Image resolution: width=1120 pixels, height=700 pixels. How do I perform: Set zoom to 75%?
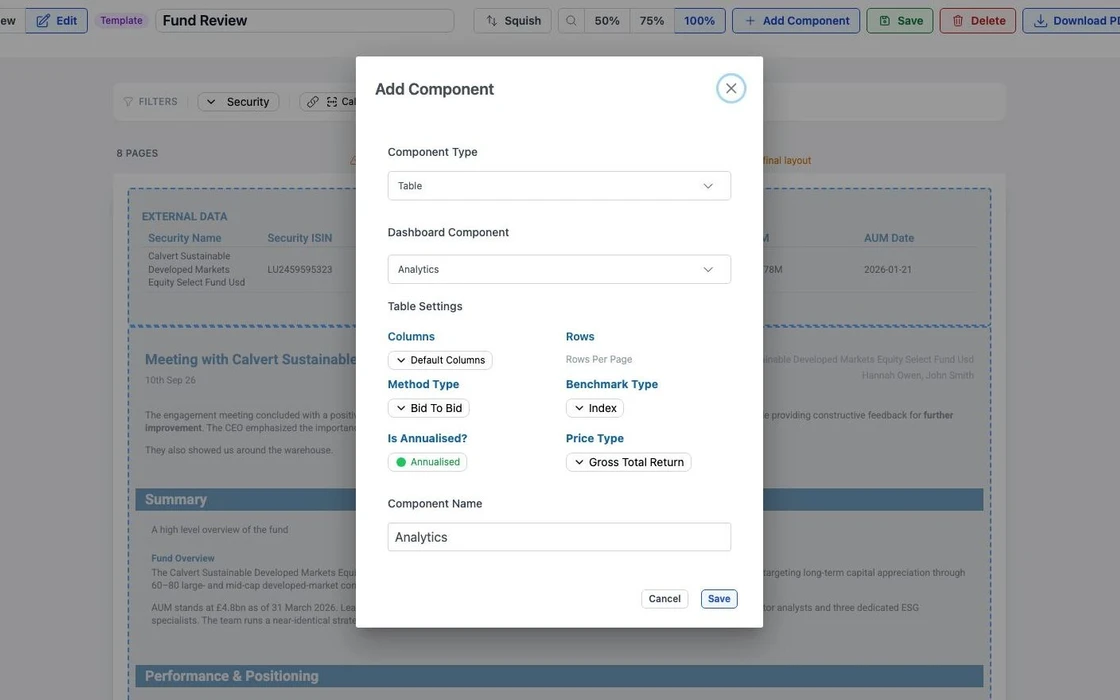point(651,21)
